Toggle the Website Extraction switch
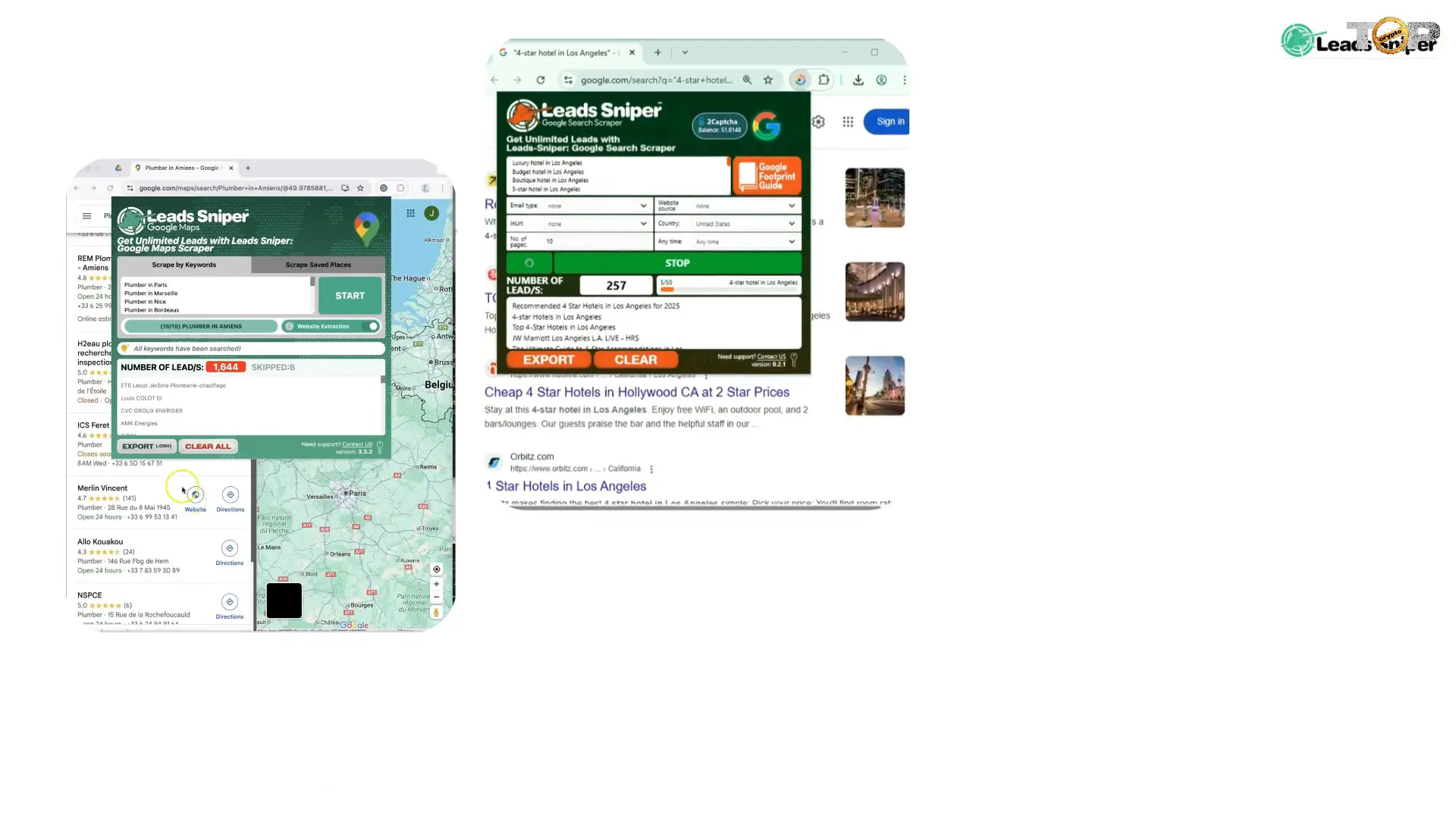Viewport: 1456px width, 819px height. click(369, 326)
